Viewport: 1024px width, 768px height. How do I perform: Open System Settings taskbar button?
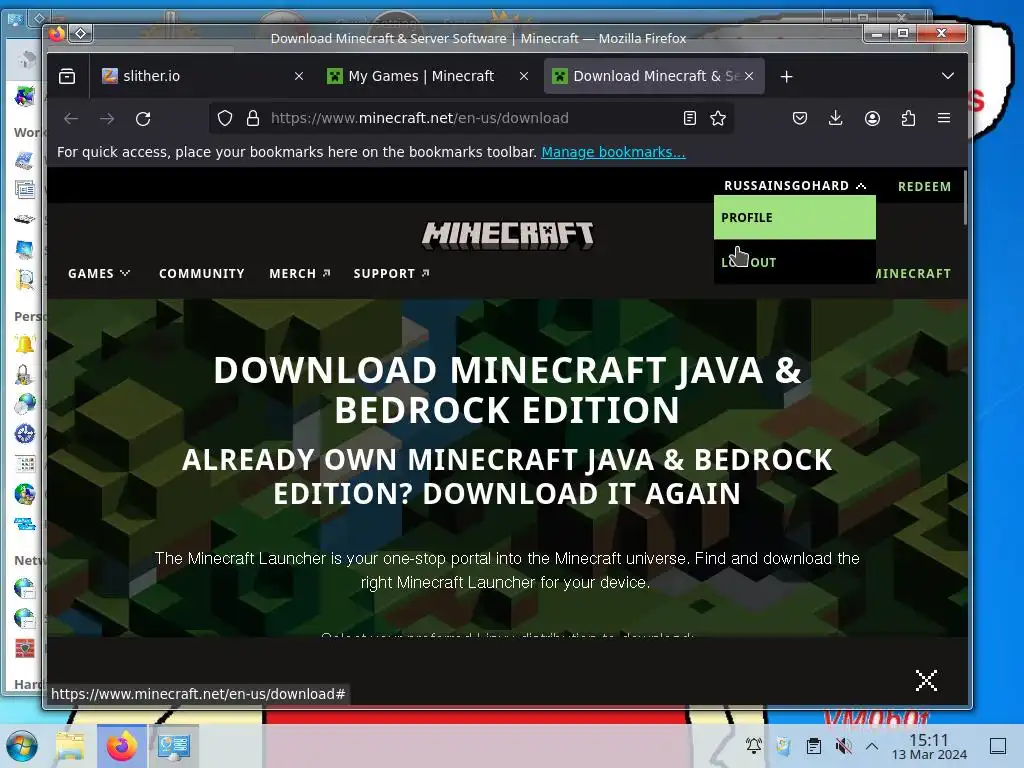173,746
